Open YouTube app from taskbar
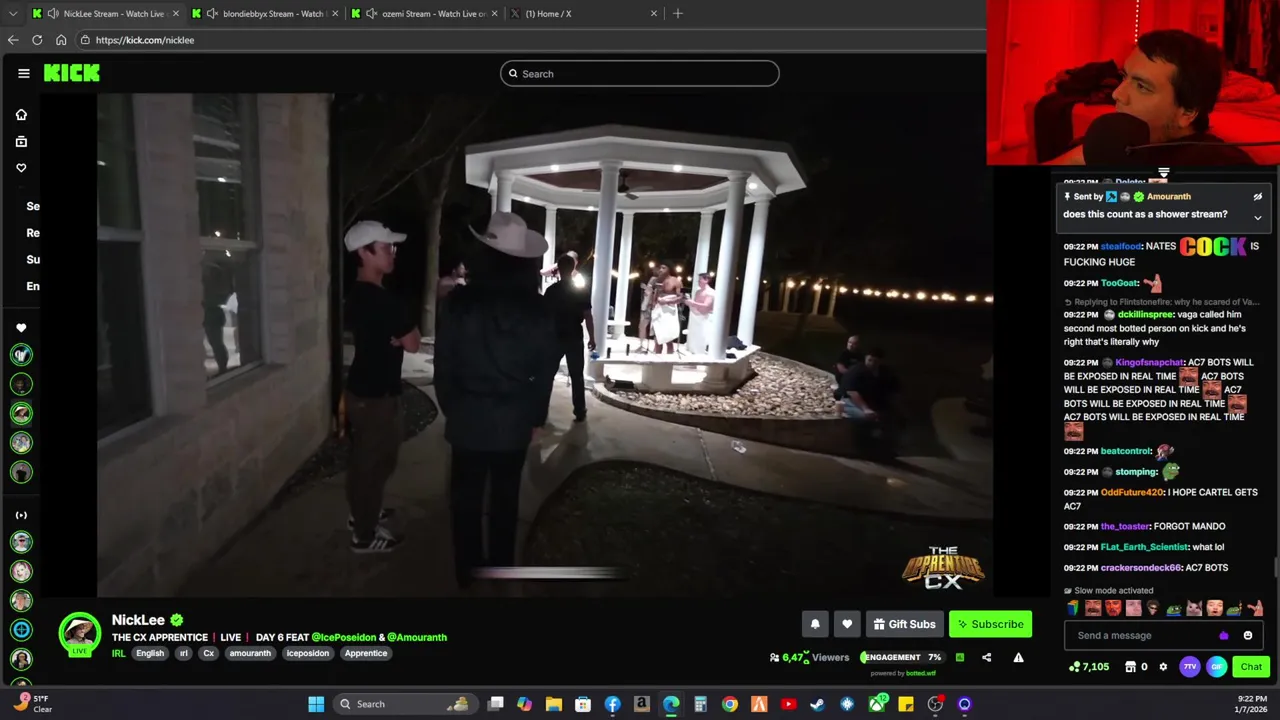 point(788,704)
